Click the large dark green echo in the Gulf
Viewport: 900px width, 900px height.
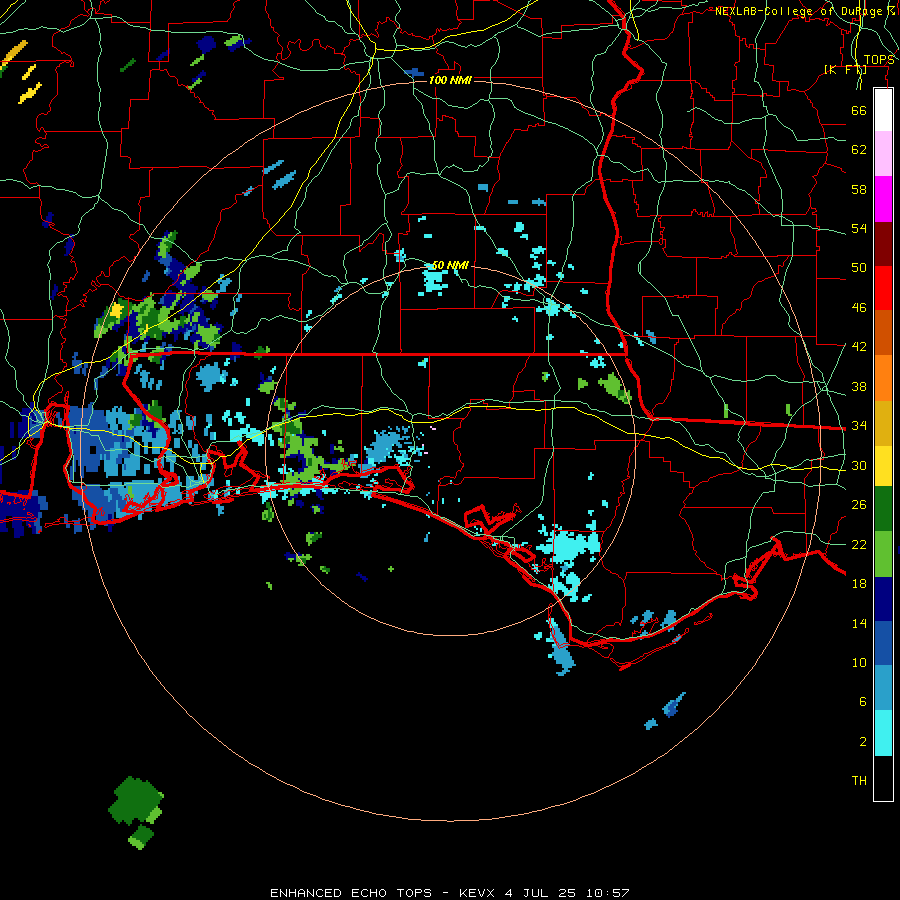(x=134, y=800)
